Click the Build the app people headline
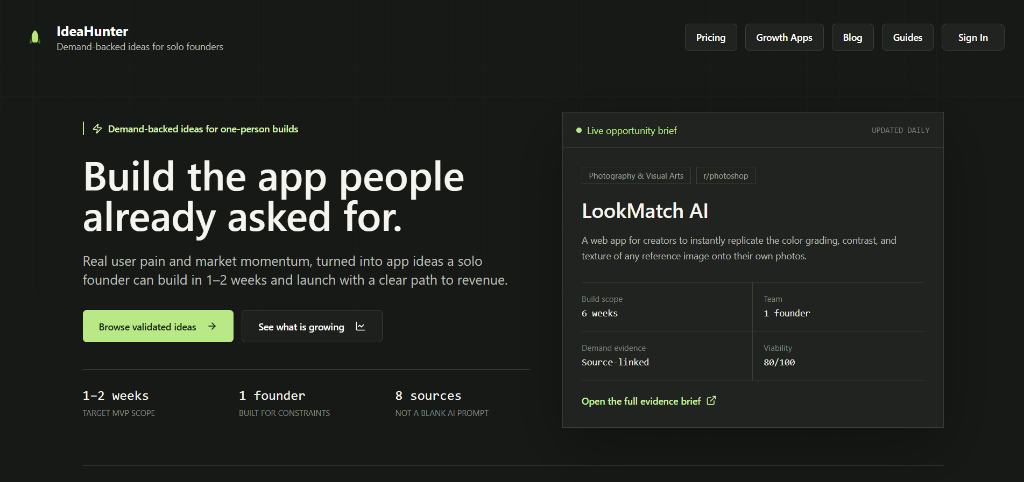 point(274,197)
